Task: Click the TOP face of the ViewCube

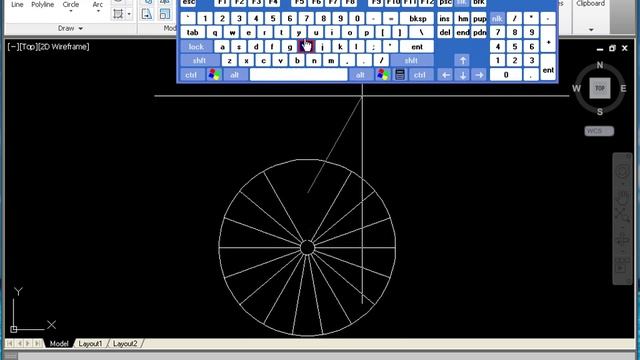Action: 600,88
